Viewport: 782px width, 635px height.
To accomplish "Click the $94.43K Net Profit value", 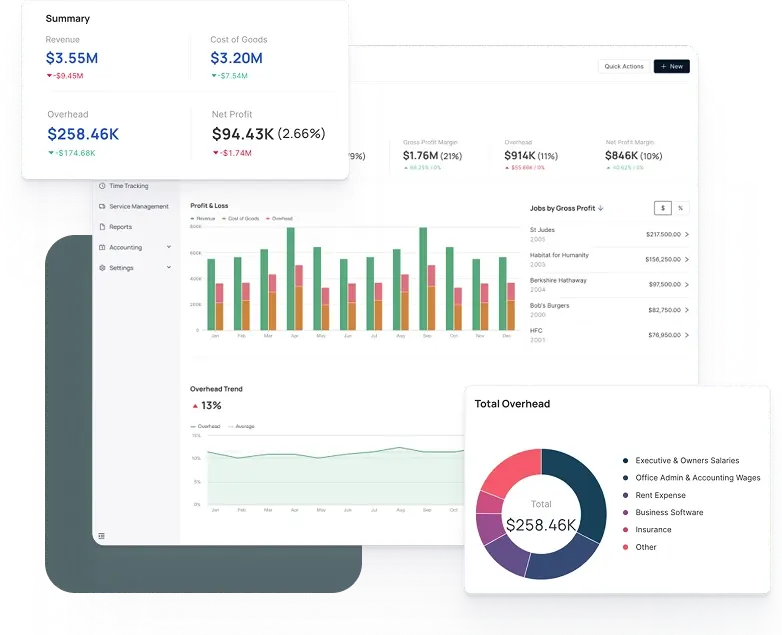I will coord(243,134).
